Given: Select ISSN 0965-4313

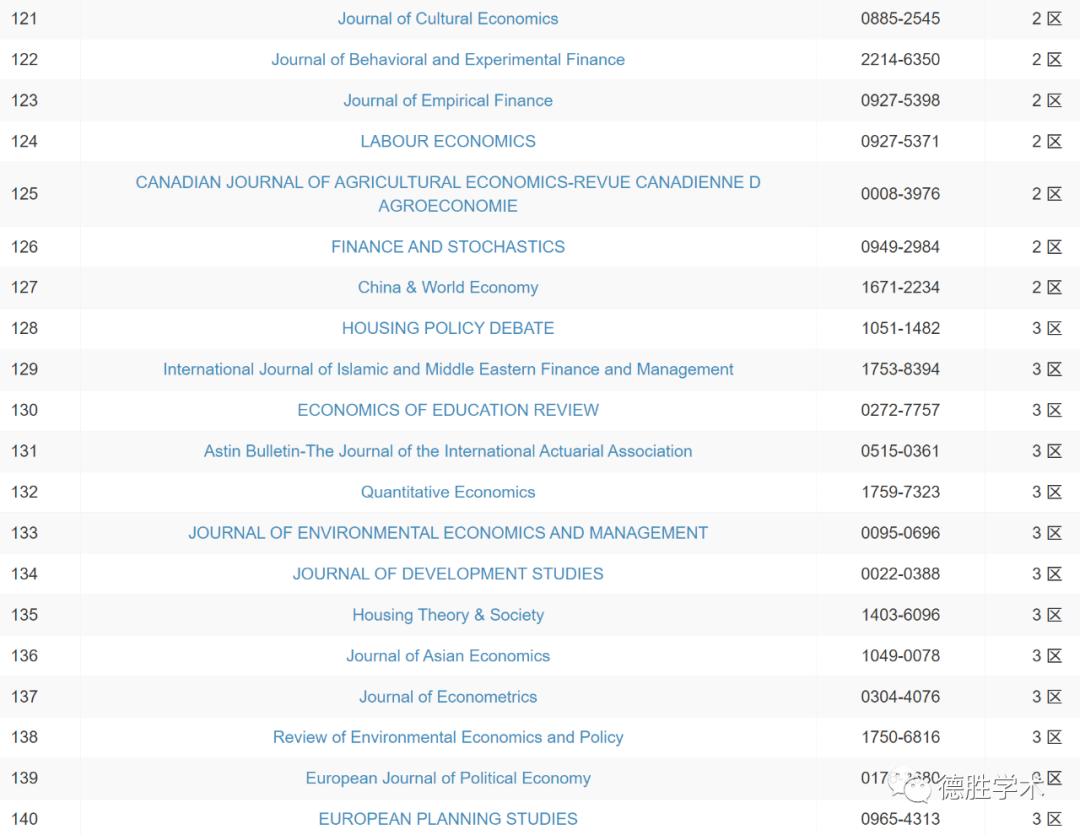Looking at the screenshot, I should (x=900, y=819).
